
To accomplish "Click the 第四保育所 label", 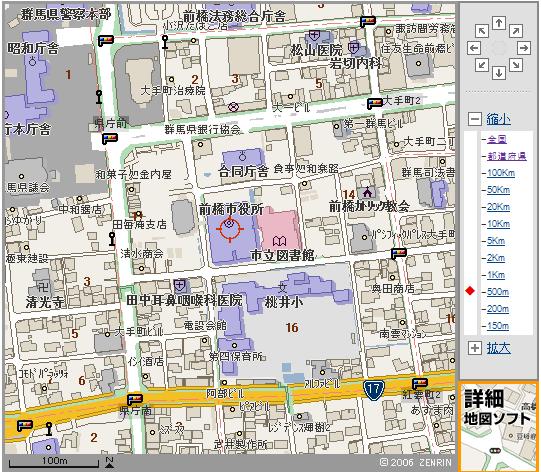I will pyautogui.click(x=236, y=356).
